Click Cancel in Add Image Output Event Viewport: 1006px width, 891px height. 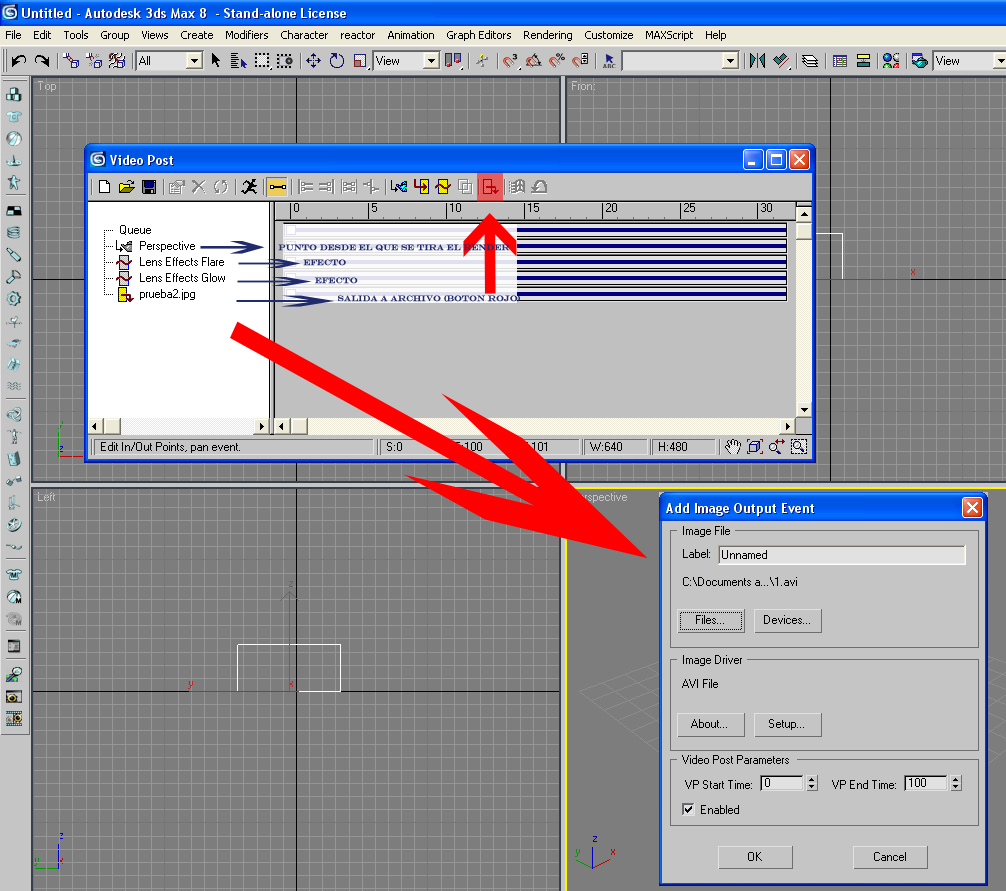click(x=890, y=857)
